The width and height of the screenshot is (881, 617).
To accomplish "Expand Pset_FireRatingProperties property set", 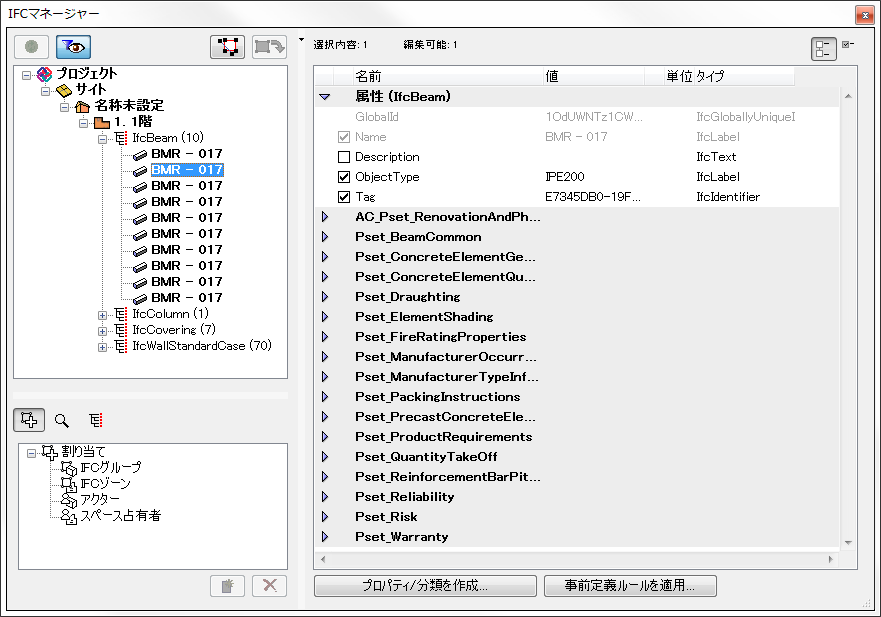I will 325,337.
